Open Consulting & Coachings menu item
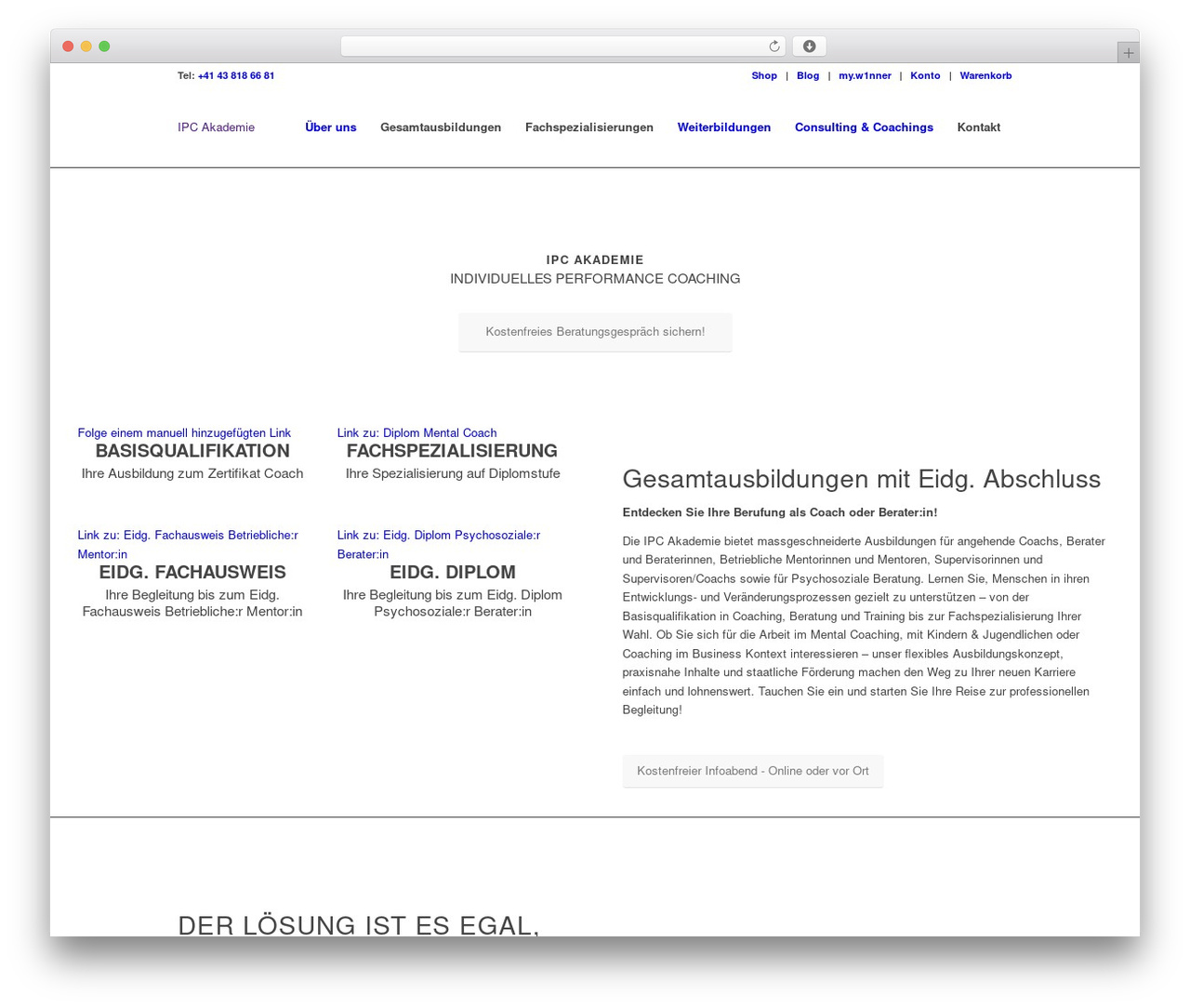This screenshot has height=1008, width=1190. click(864, 127)
